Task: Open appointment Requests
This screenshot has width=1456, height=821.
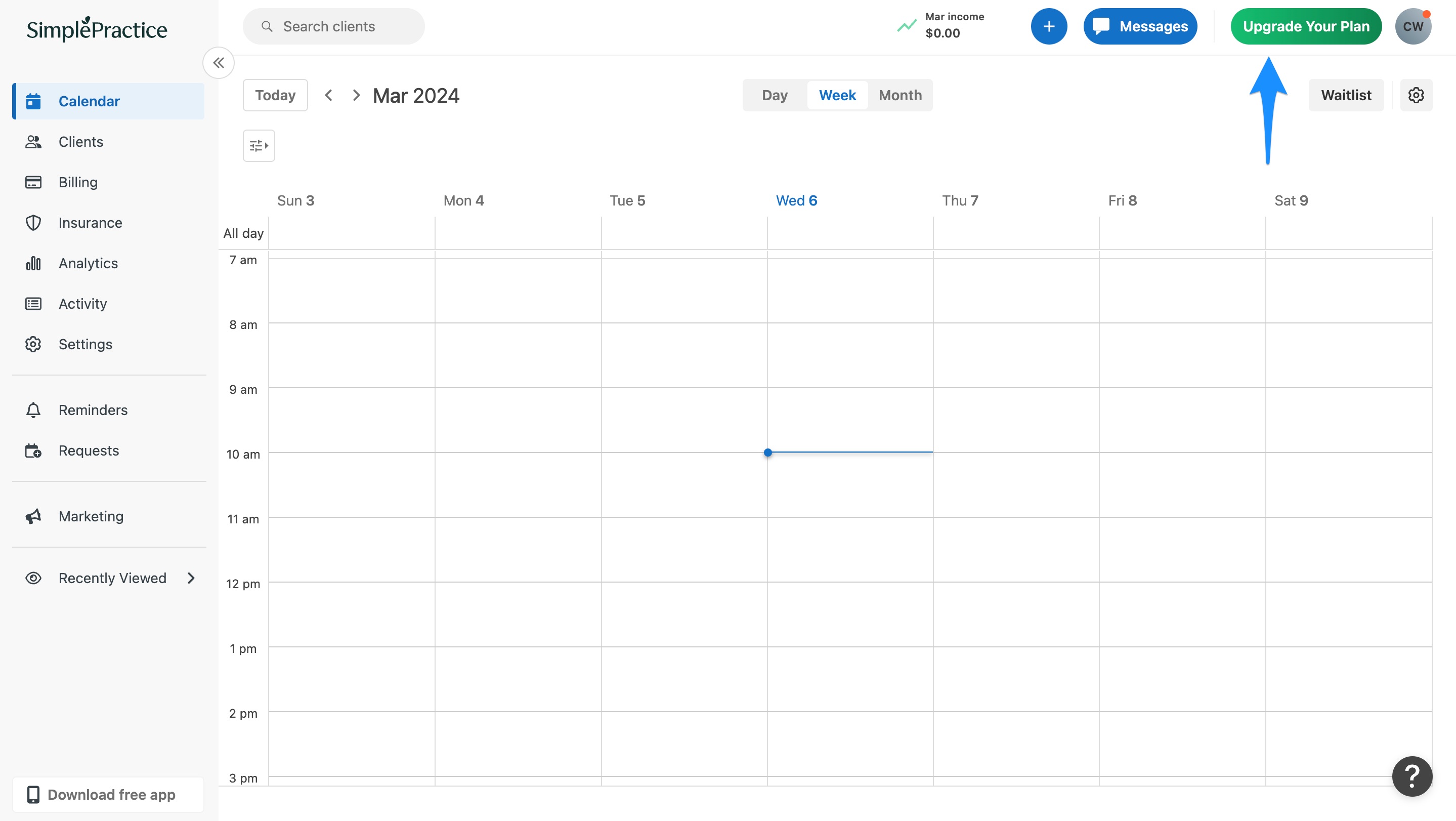Action: pyautogui.click(x=109, y=450)
